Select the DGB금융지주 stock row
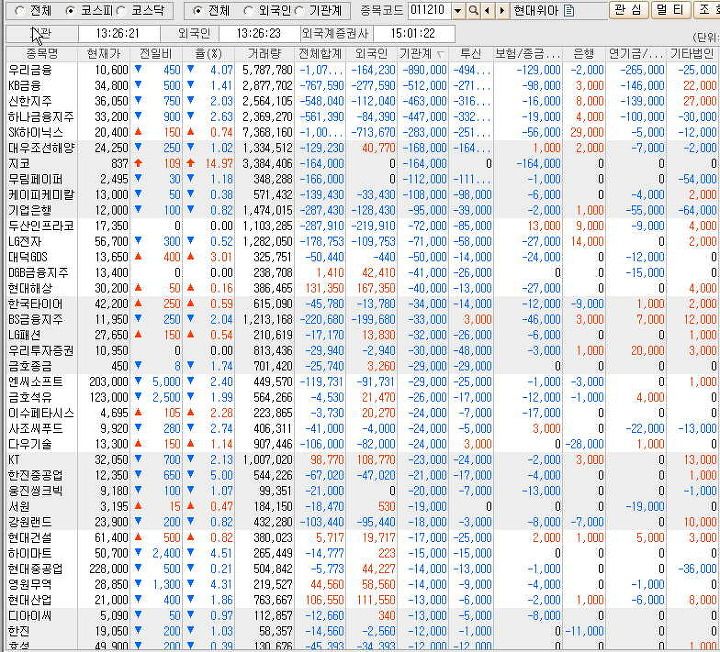 click(x=362, y=273)
